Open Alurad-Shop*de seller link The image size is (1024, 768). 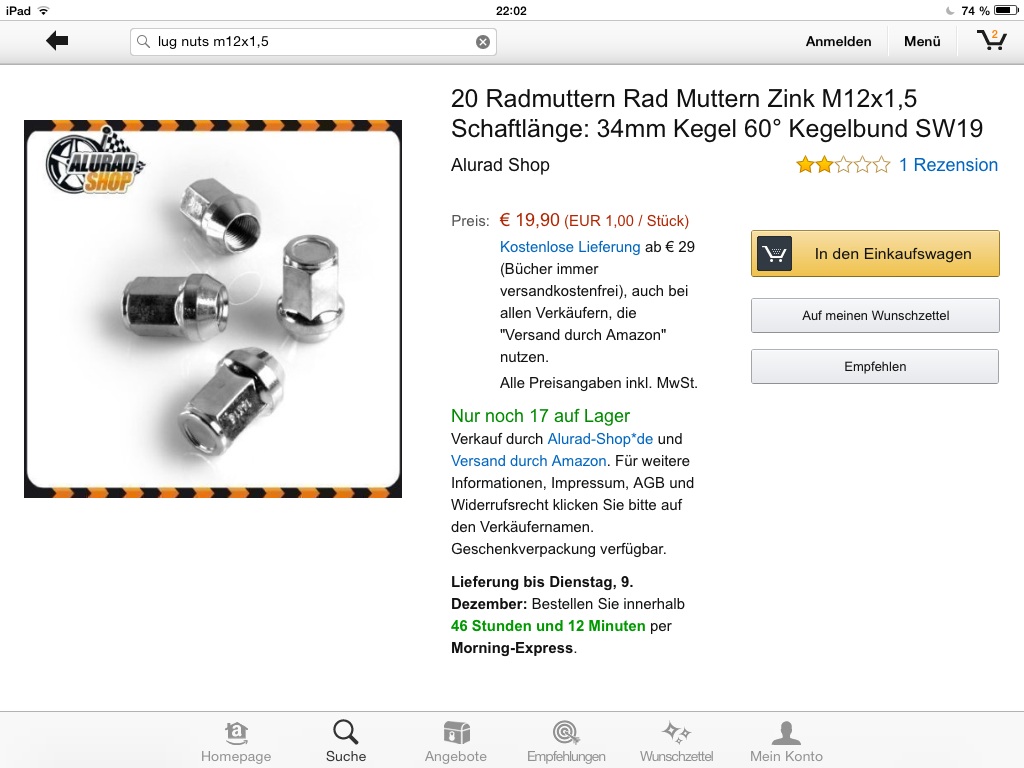tap(600, 439)
